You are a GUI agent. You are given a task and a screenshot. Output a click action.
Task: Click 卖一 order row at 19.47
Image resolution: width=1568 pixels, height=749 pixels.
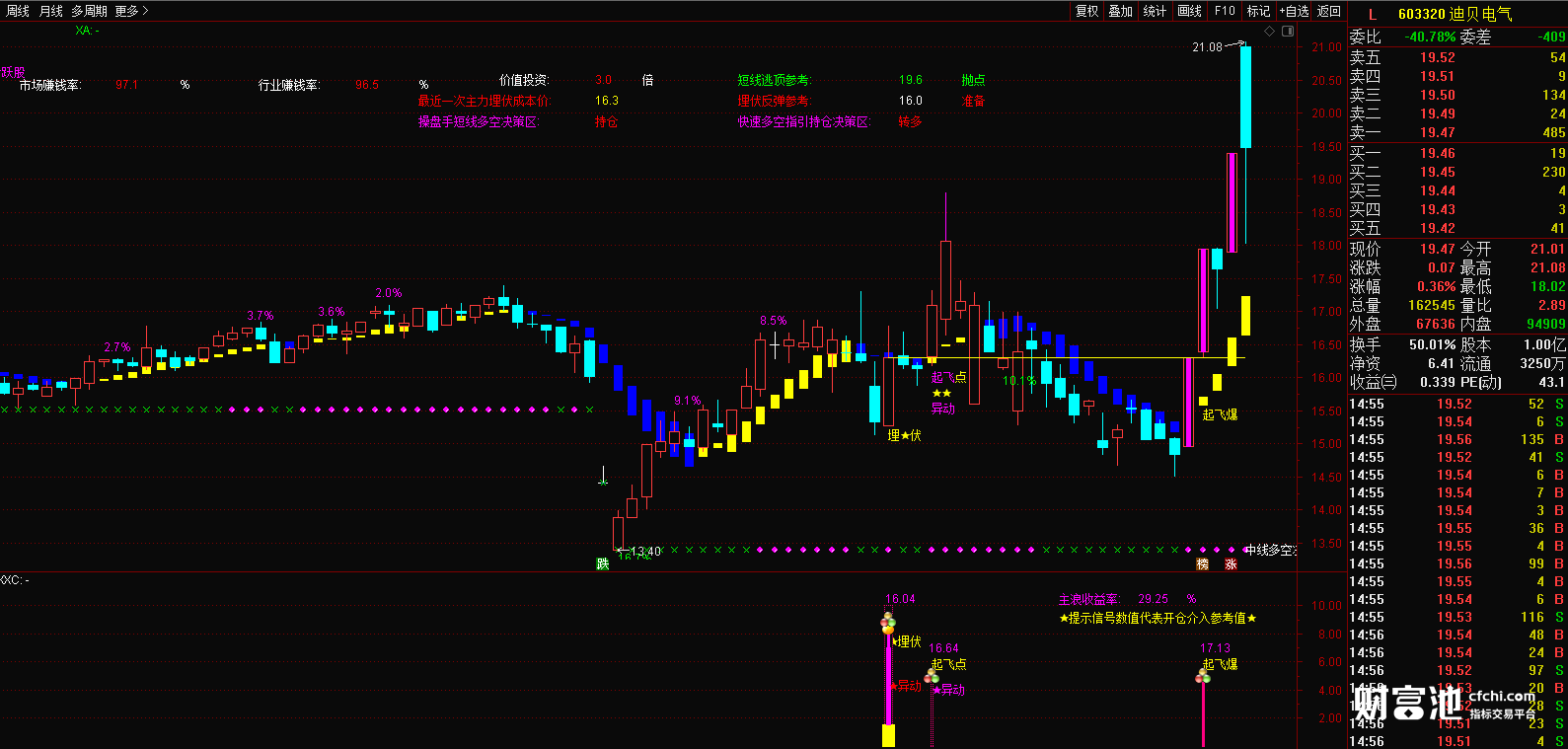tap(1457, 132)
